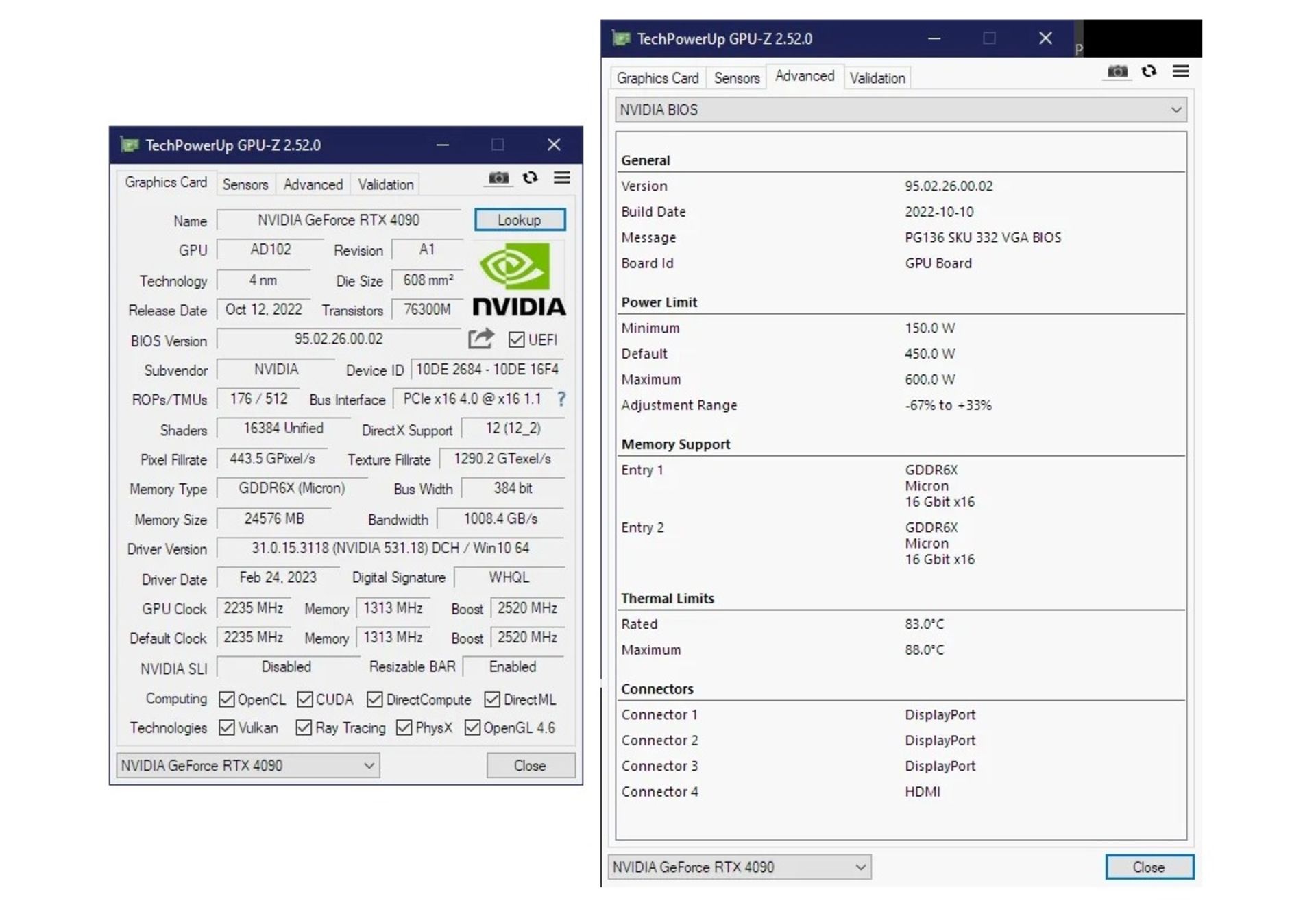Click BIOS Version field 95.02.26.00.02

click(339, 339)
